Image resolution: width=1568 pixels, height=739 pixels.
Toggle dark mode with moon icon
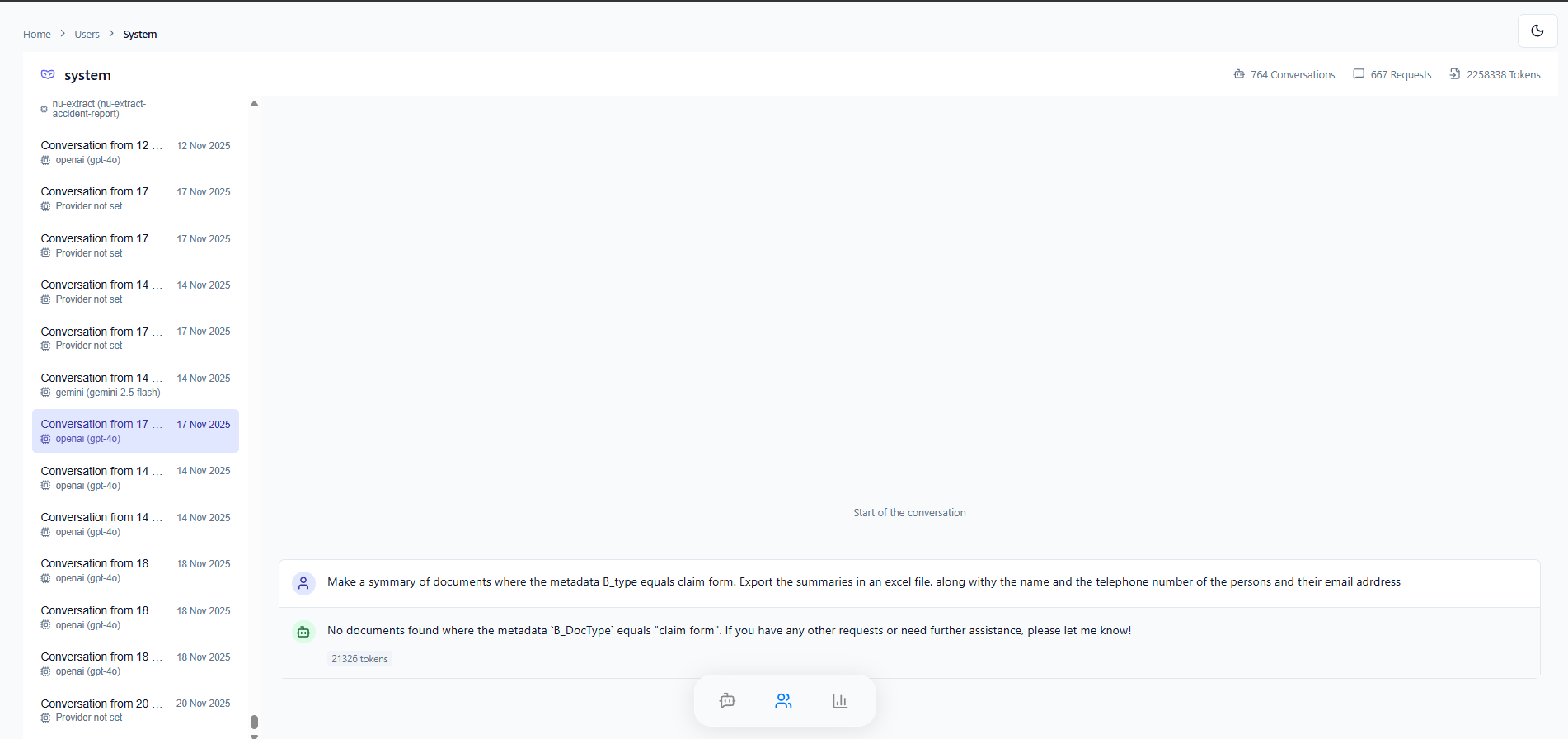1537,31
